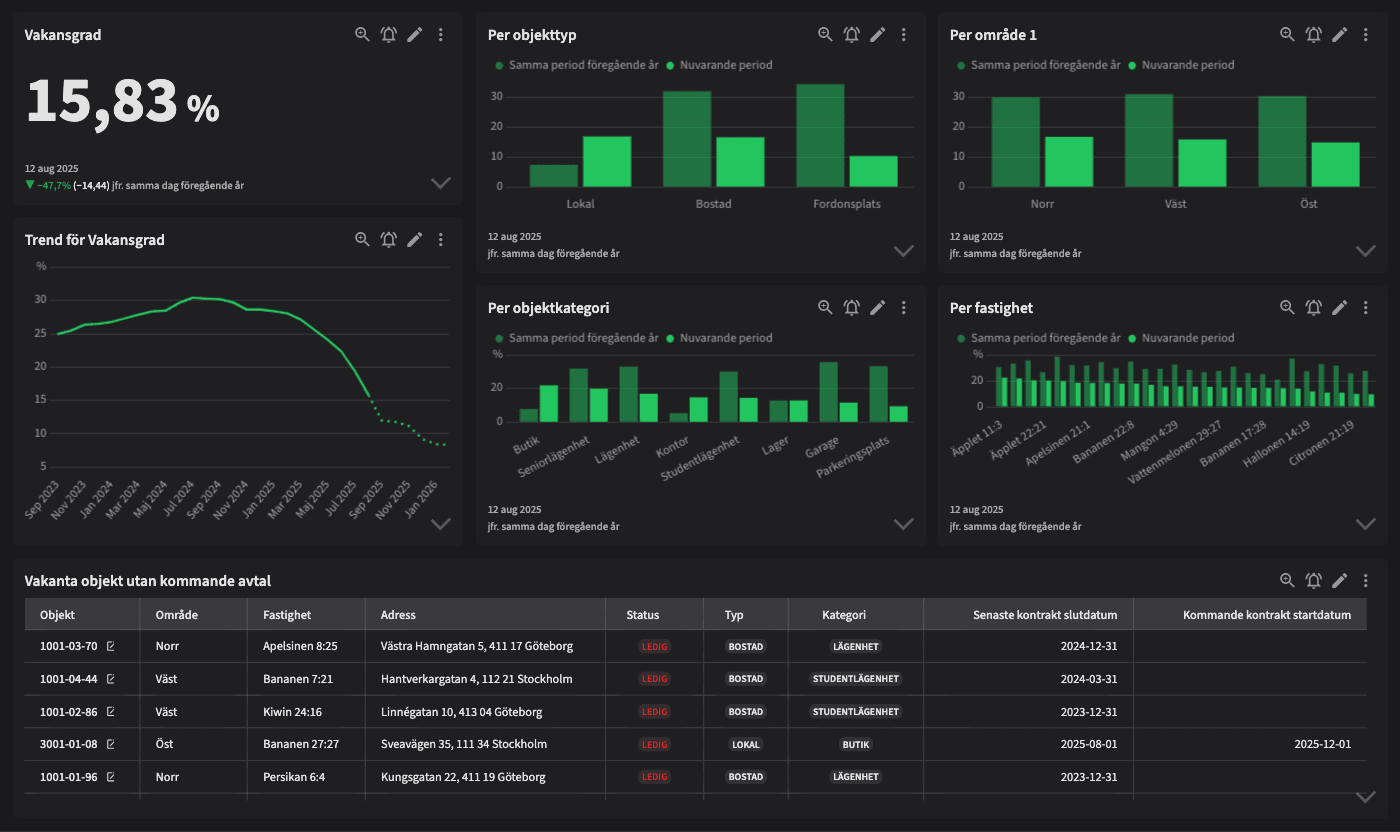The height and width of the screenshot is (832, 1400).
Task: Click the magnifier on Per objektkategori
Action: (x=825, y=308)
